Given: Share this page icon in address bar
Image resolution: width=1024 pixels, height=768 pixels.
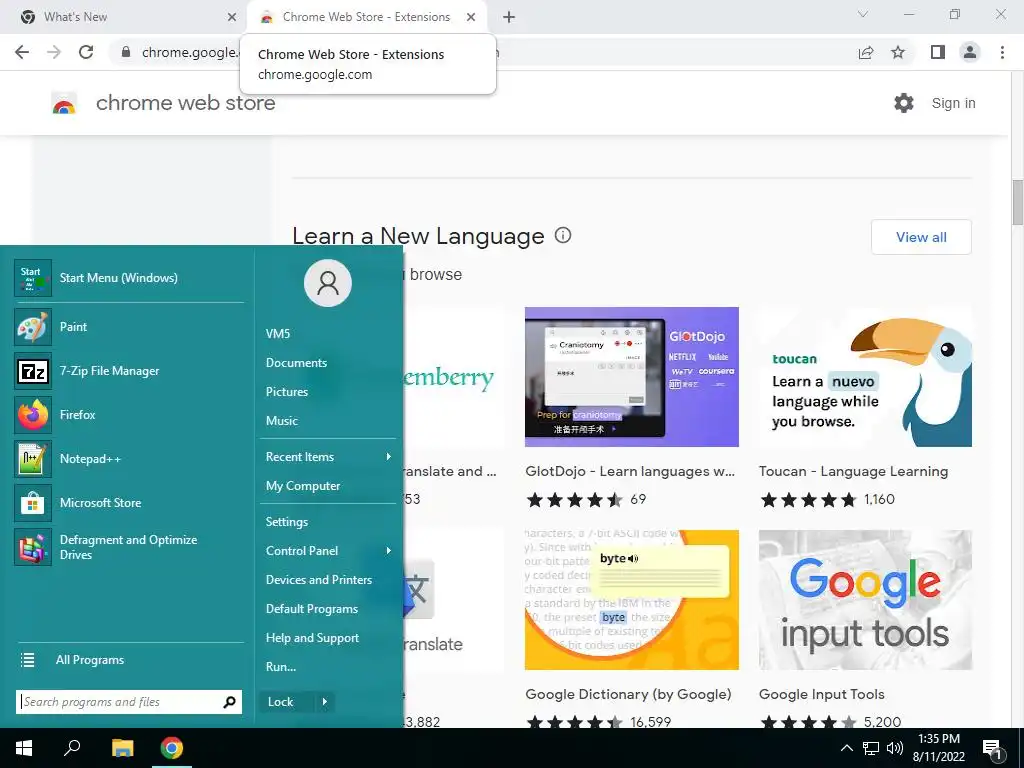Looking at the screenshot, I should [866, 52].
